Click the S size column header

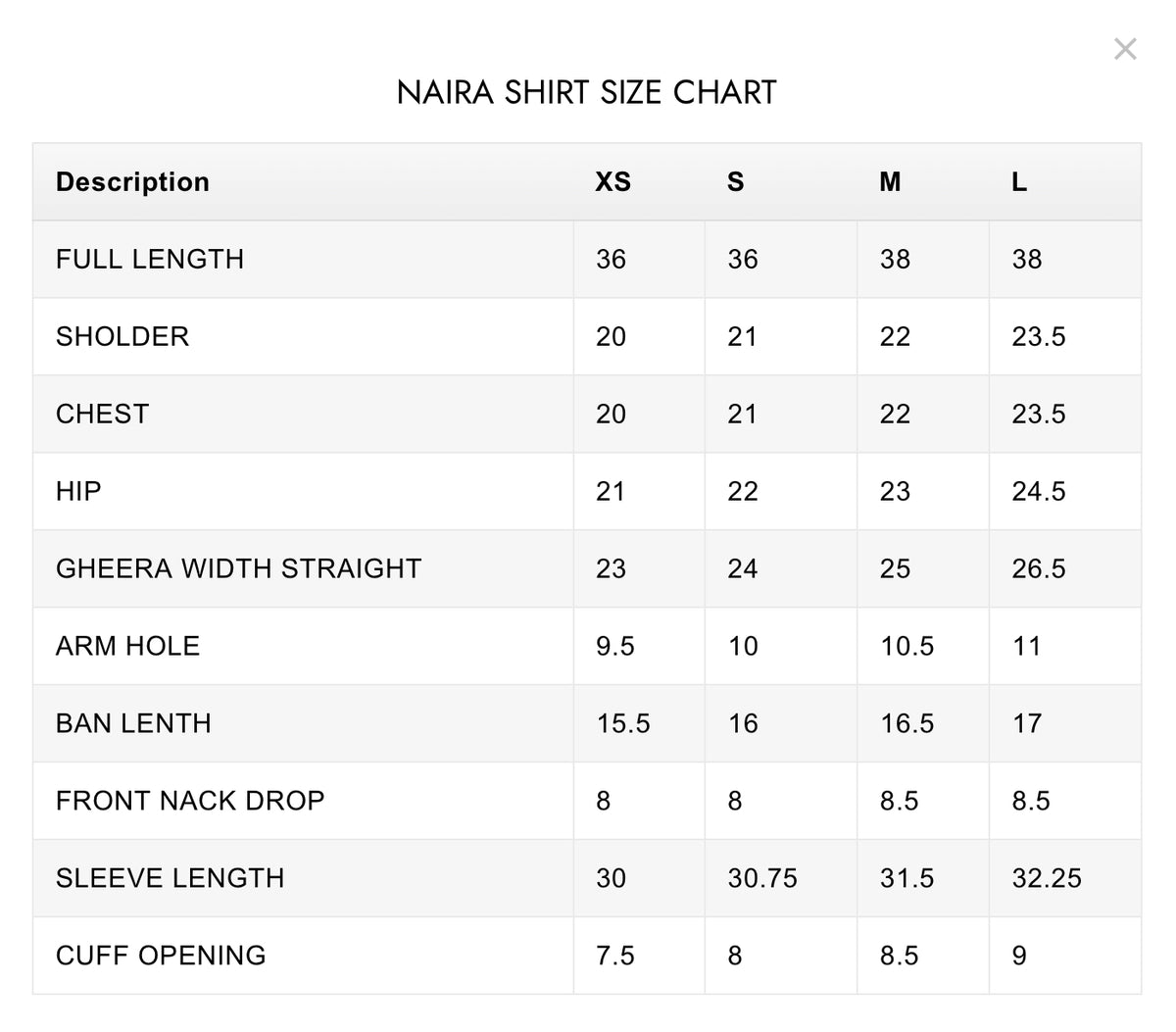click(736, 182)
